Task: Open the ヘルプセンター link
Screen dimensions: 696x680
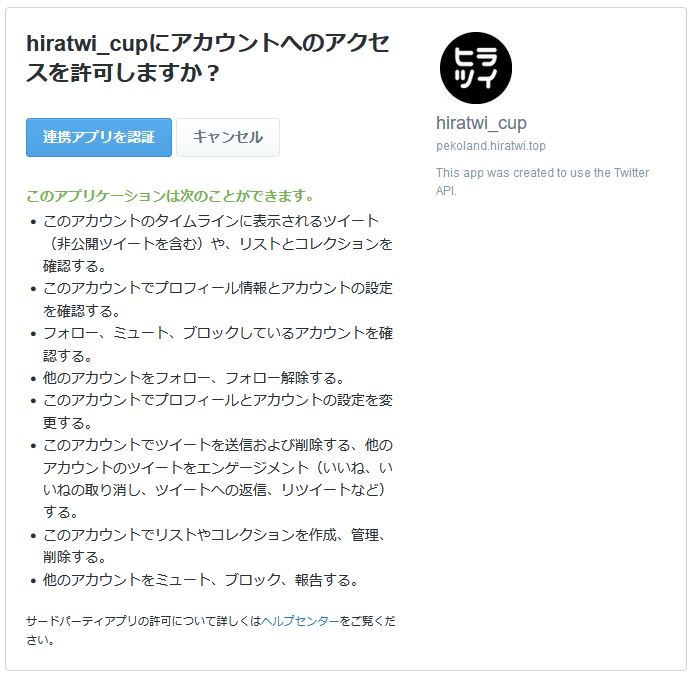Action: 300,621
